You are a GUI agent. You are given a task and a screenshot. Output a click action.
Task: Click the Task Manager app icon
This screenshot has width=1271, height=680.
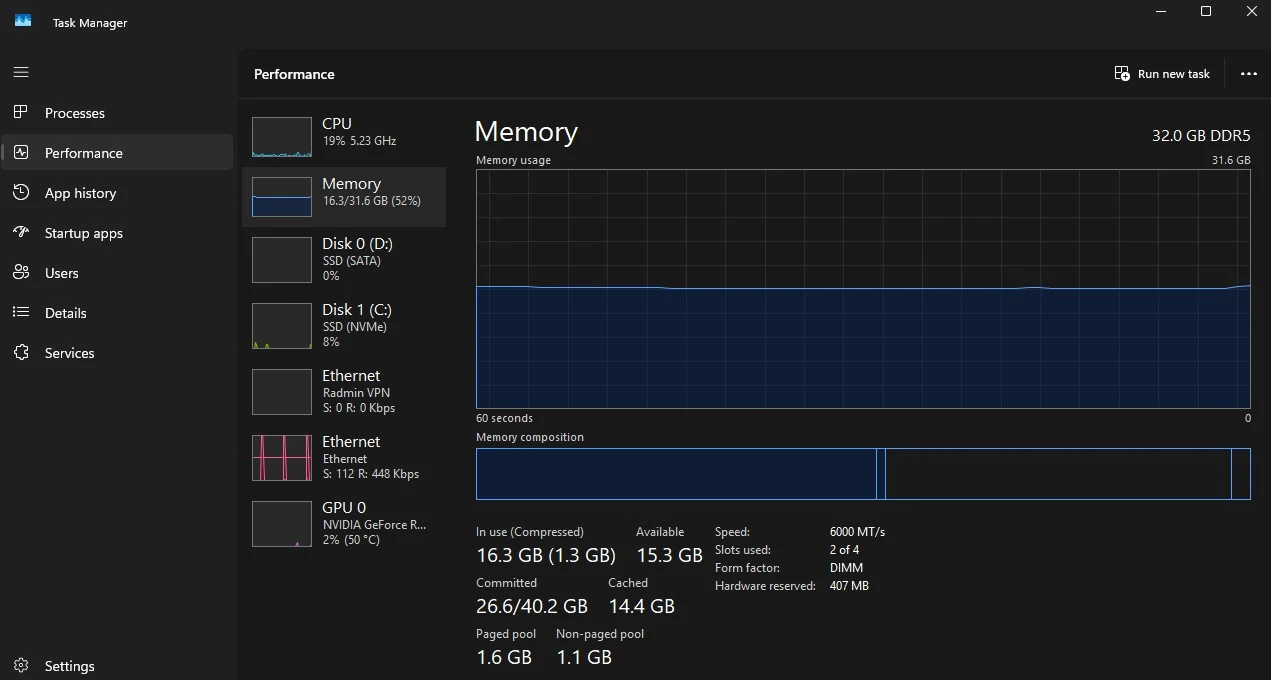coord(23,21)
